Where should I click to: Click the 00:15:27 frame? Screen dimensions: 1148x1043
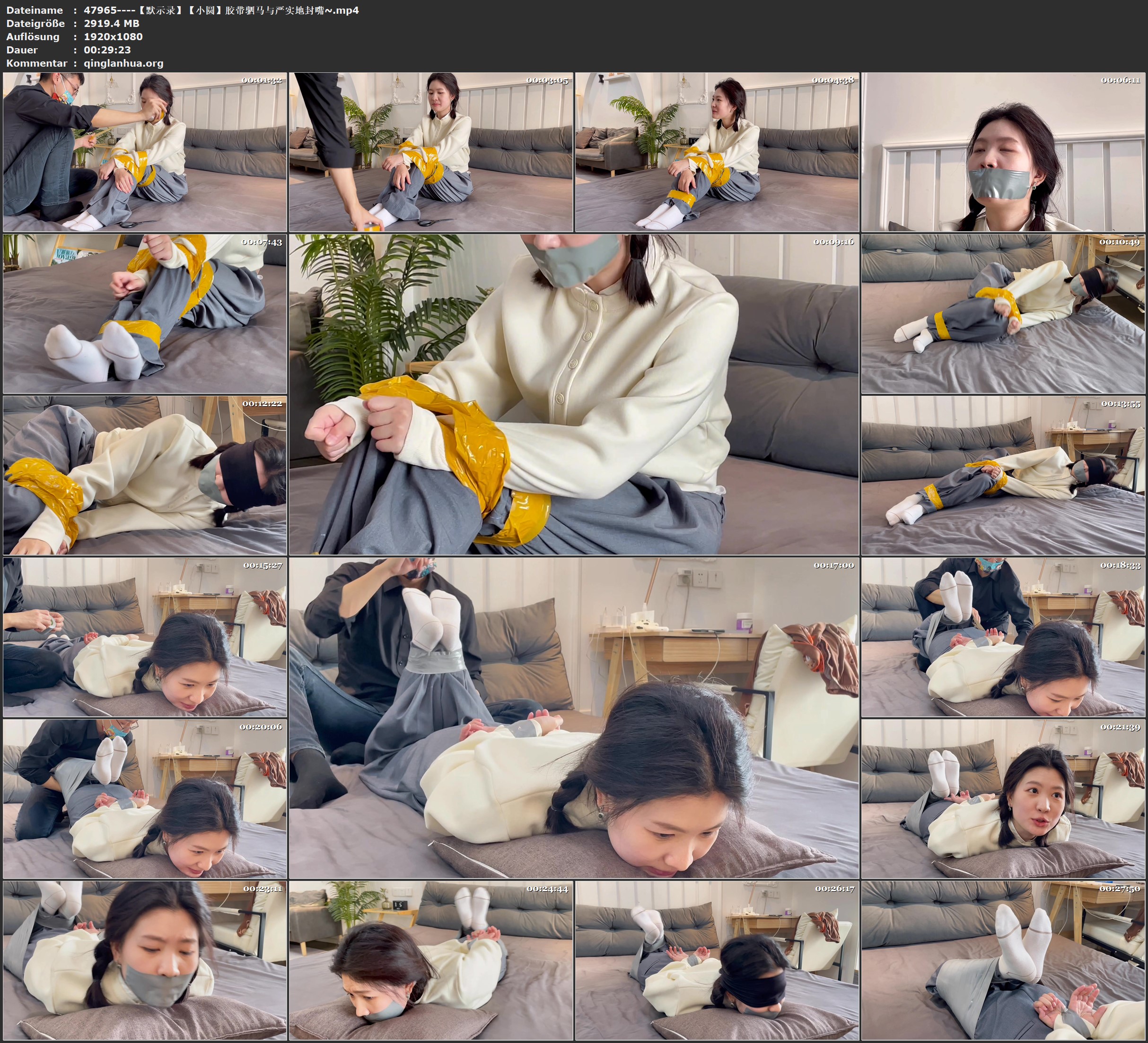145,637
